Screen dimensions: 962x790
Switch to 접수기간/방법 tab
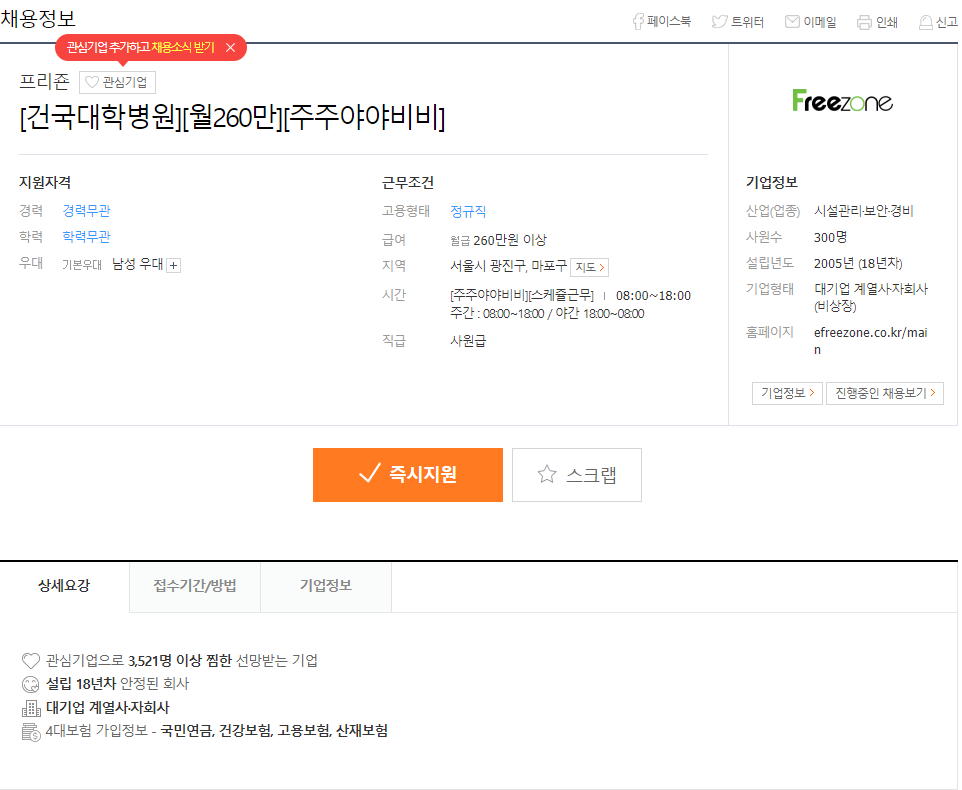pyautogui.click(x=195, y=586)
